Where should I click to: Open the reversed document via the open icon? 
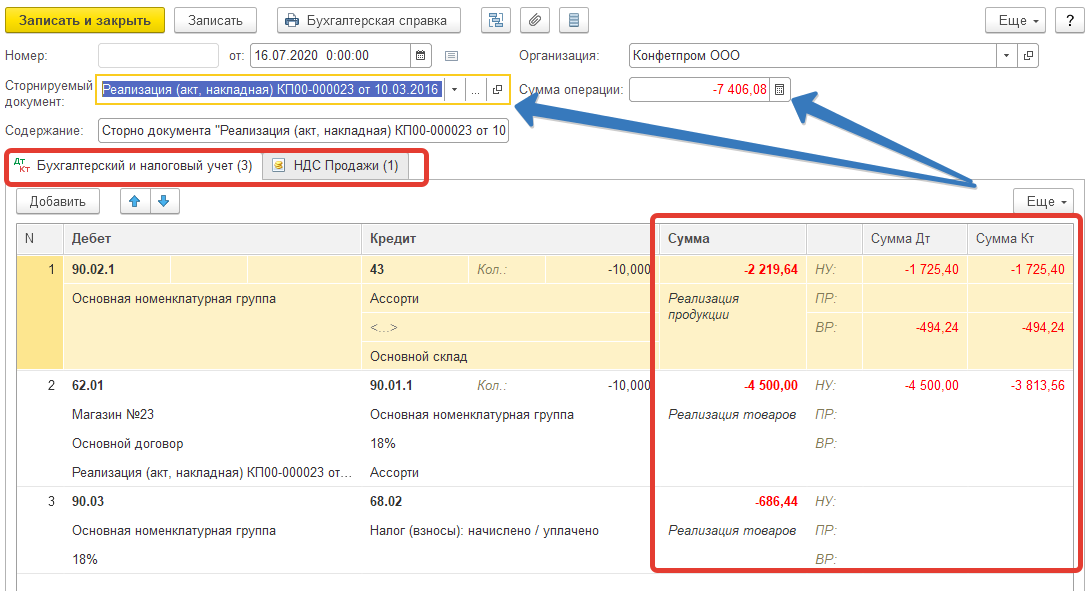tap(497, 90)
